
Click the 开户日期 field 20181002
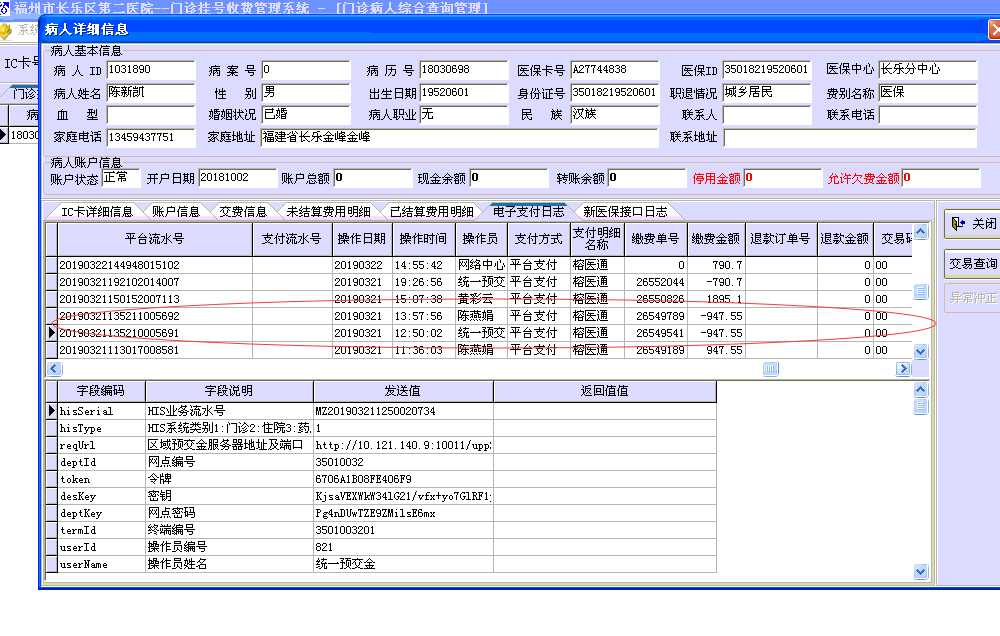(237, 178)
